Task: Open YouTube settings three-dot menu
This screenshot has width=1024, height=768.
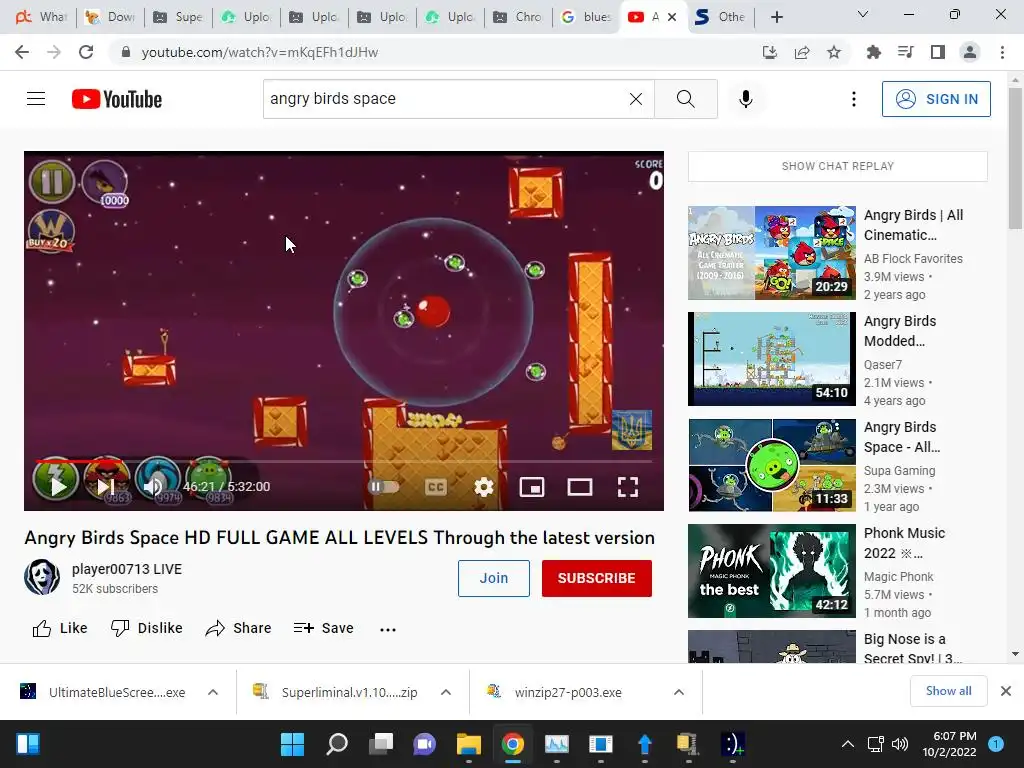Action: click(x=854, y=99)
